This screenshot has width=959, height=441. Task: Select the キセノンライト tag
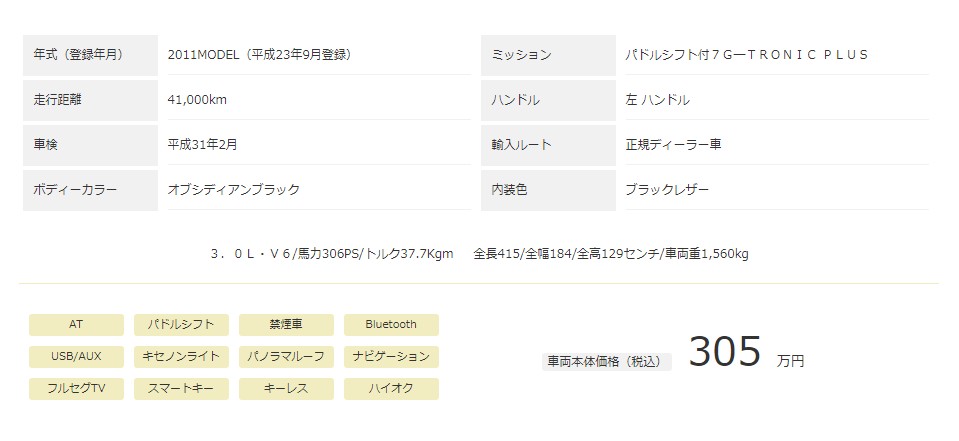181,357
